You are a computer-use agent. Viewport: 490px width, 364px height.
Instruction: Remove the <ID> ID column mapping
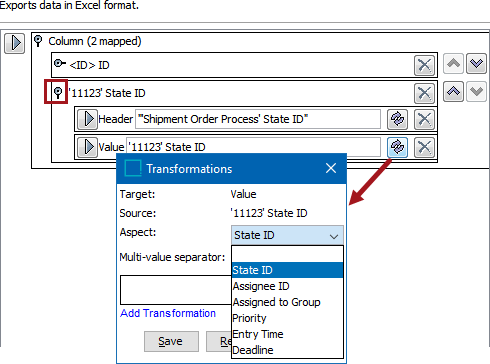click(424, 65)
